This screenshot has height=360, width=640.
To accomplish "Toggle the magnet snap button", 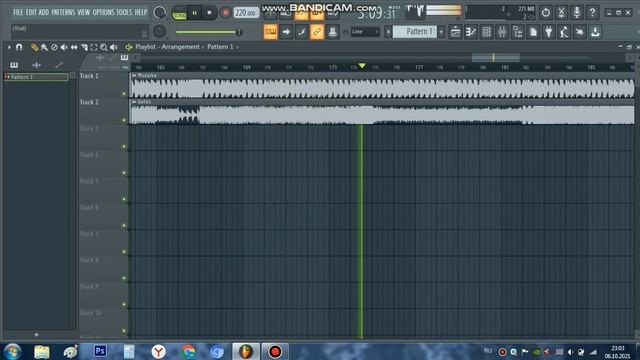I will tap(19, 47).
